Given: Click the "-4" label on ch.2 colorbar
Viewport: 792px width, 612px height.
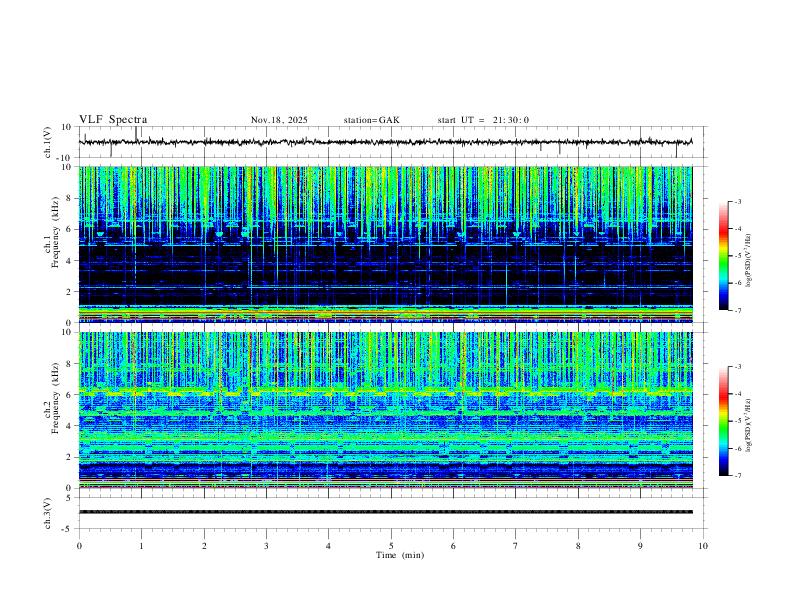Looking at the screenshot, I should pyautogui.click(x=737, y=394).
